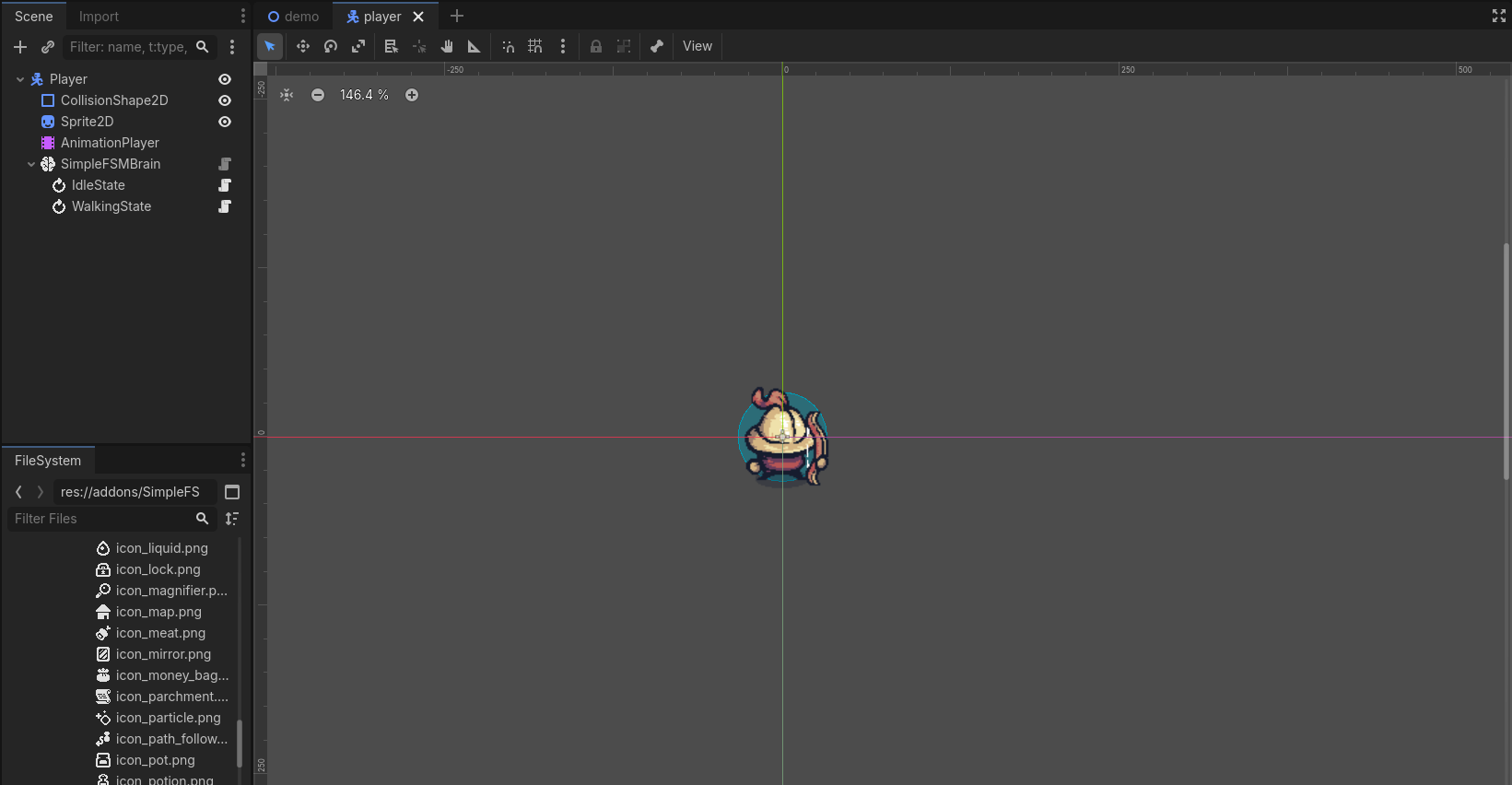Click the pivot point tool icon
This screenshot has height=785, width=1512.
pyautogui.click(x=419, y=46)
